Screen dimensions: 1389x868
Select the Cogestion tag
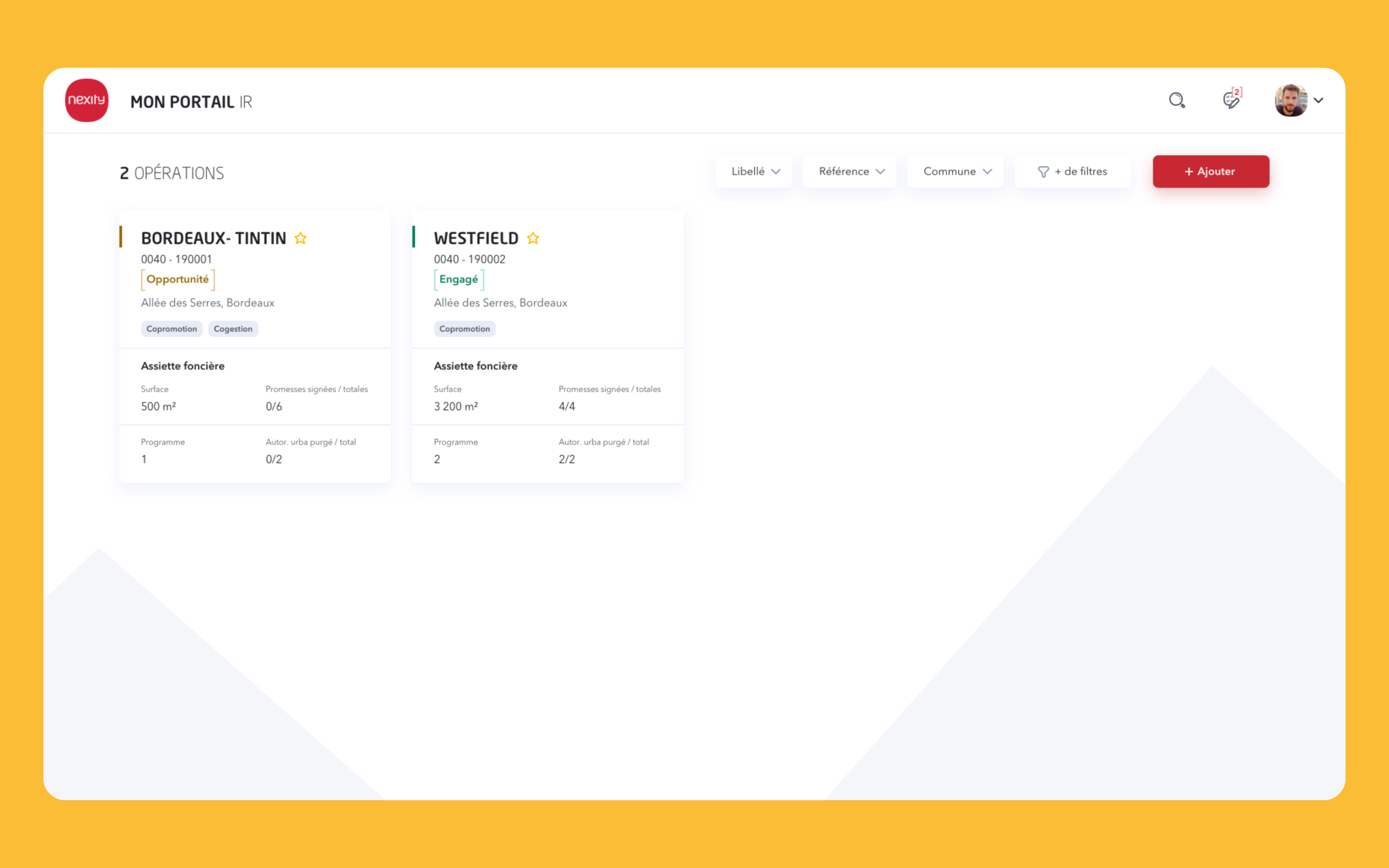click(x=233, y=329)
